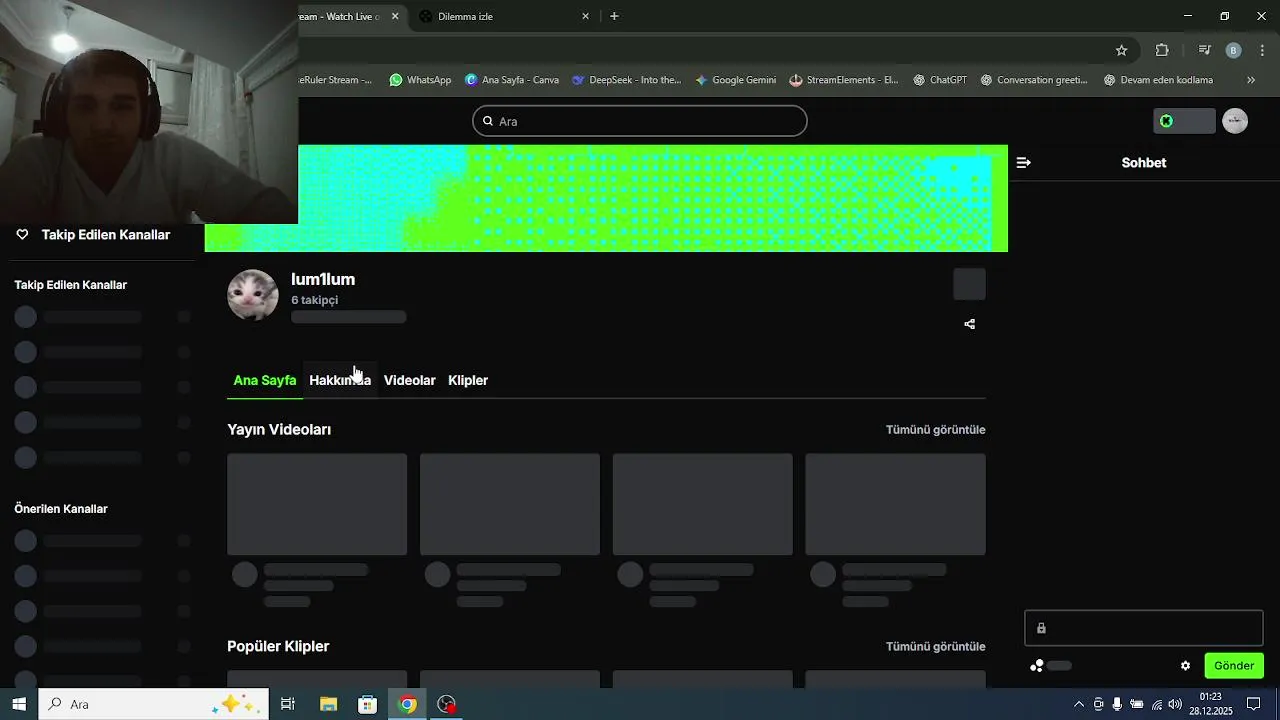Screen dimensions: 1280x720
Task: Open the Google Gemini bookmark
Action: coord(735,80)
